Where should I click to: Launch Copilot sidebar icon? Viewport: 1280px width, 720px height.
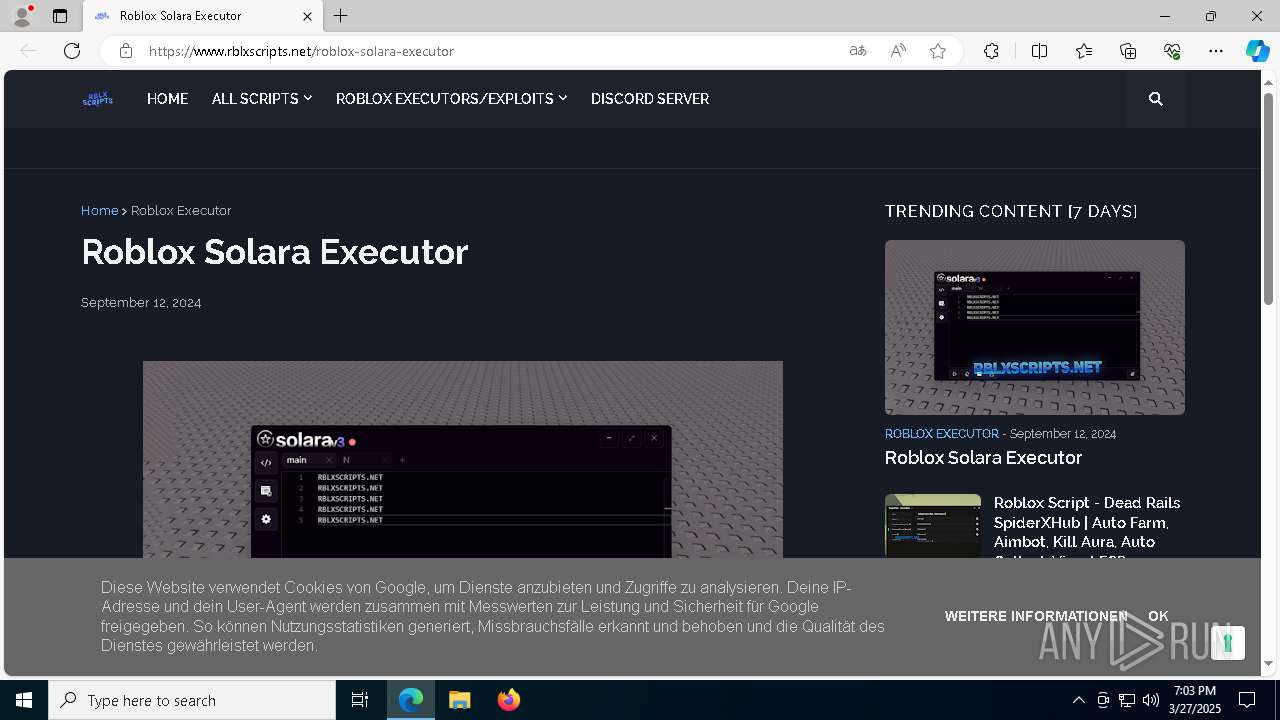(x=1257, y=51)
